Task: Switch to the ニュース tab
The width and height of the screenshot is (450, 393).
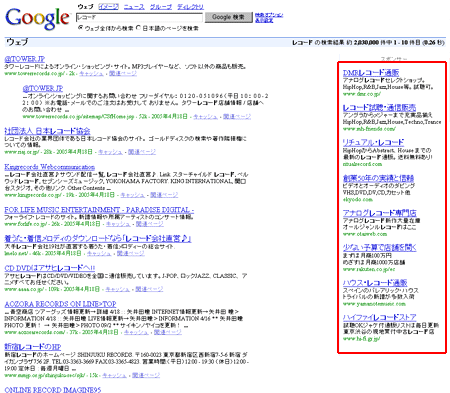Action: tap(134, 7)
